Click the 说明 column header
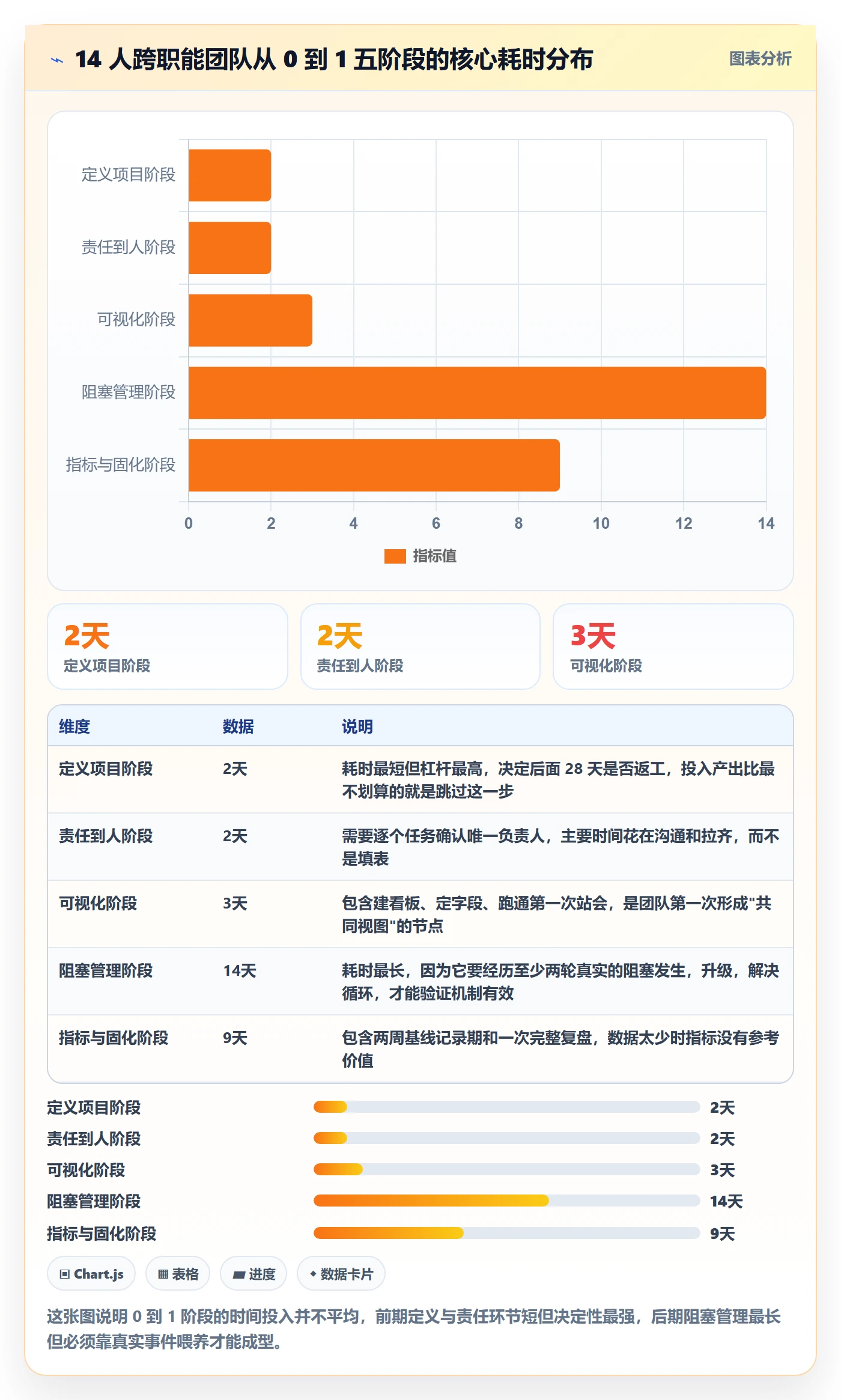This screenshot has width=841, height=1400. (357, 726)
